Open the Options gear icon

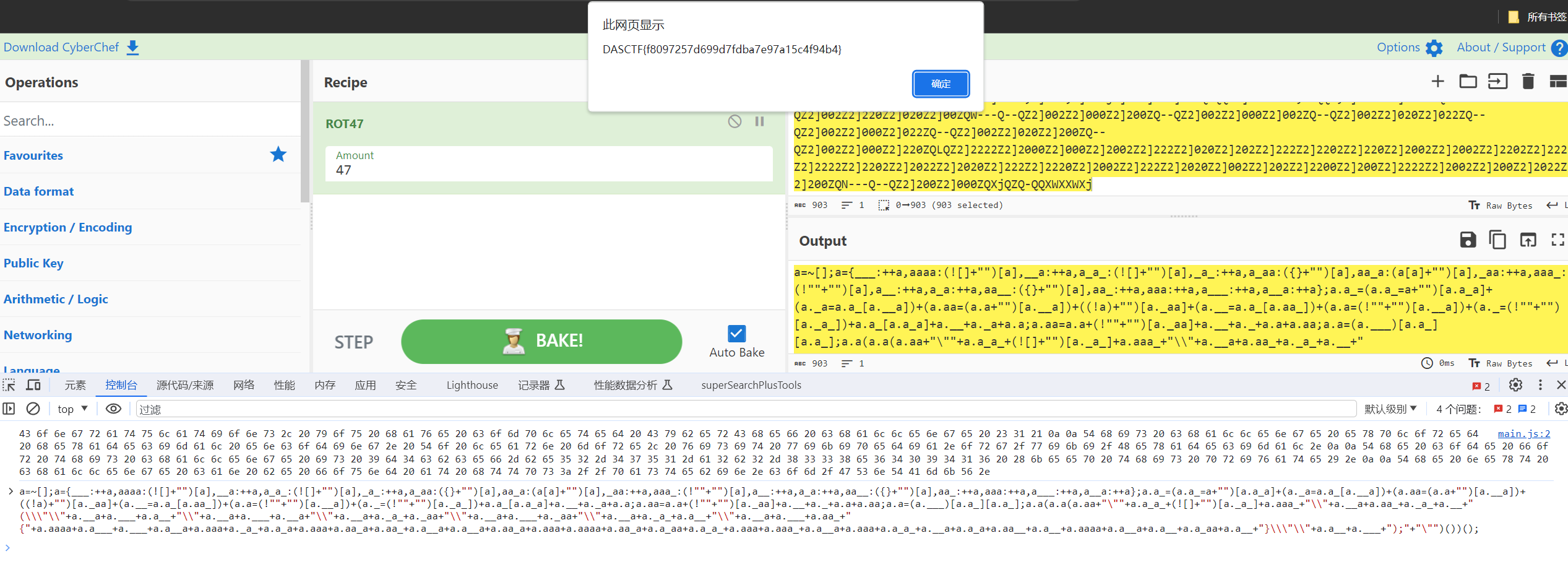click(1434, 48)
